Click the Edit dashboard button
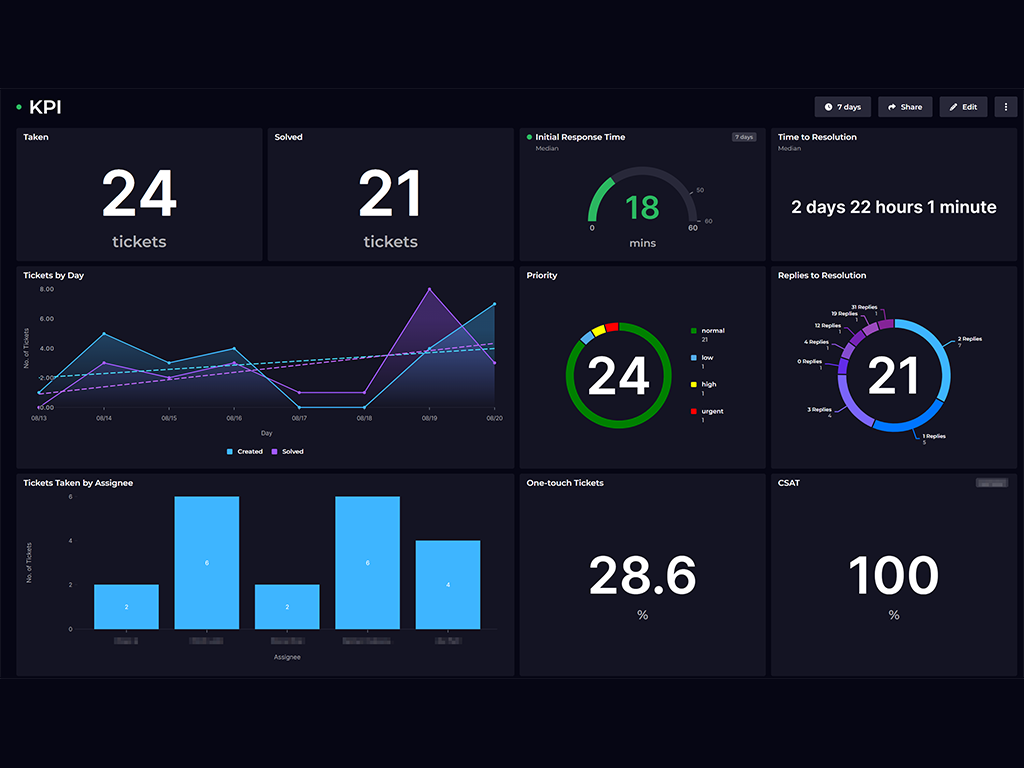 click(963, 107)
